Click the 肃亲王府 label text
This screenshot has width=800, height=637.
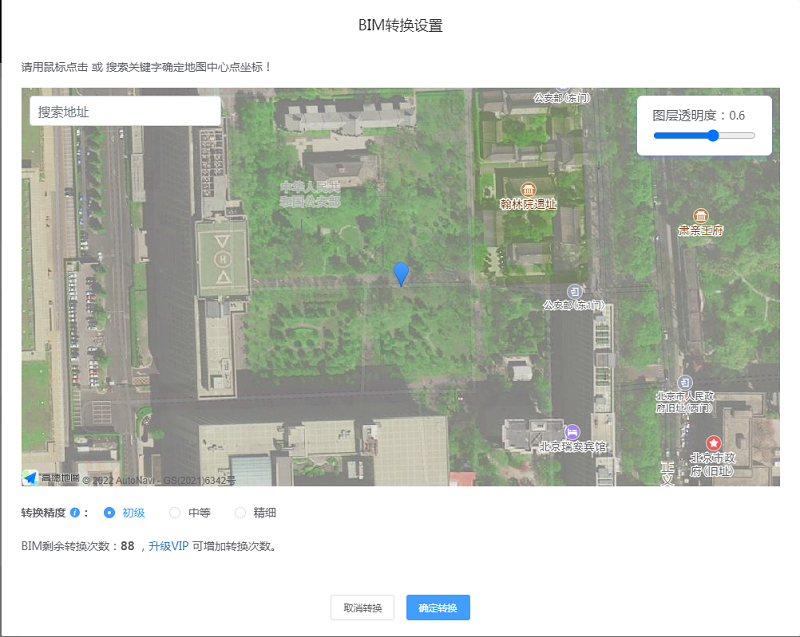[701, 231]
